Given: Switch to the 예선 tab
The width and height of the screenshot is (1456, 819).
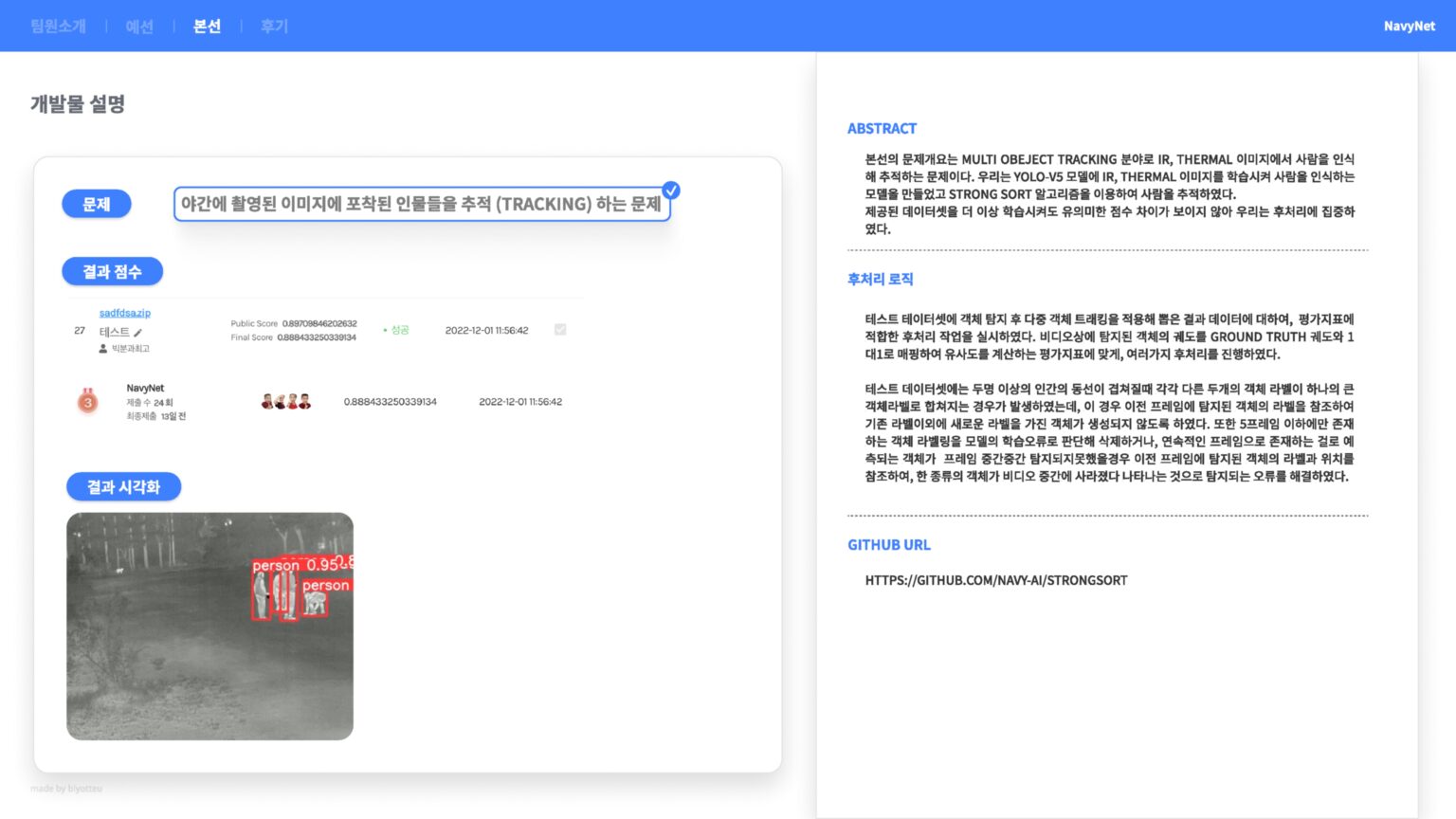Looking at the screenshot, I should point(139,26).
